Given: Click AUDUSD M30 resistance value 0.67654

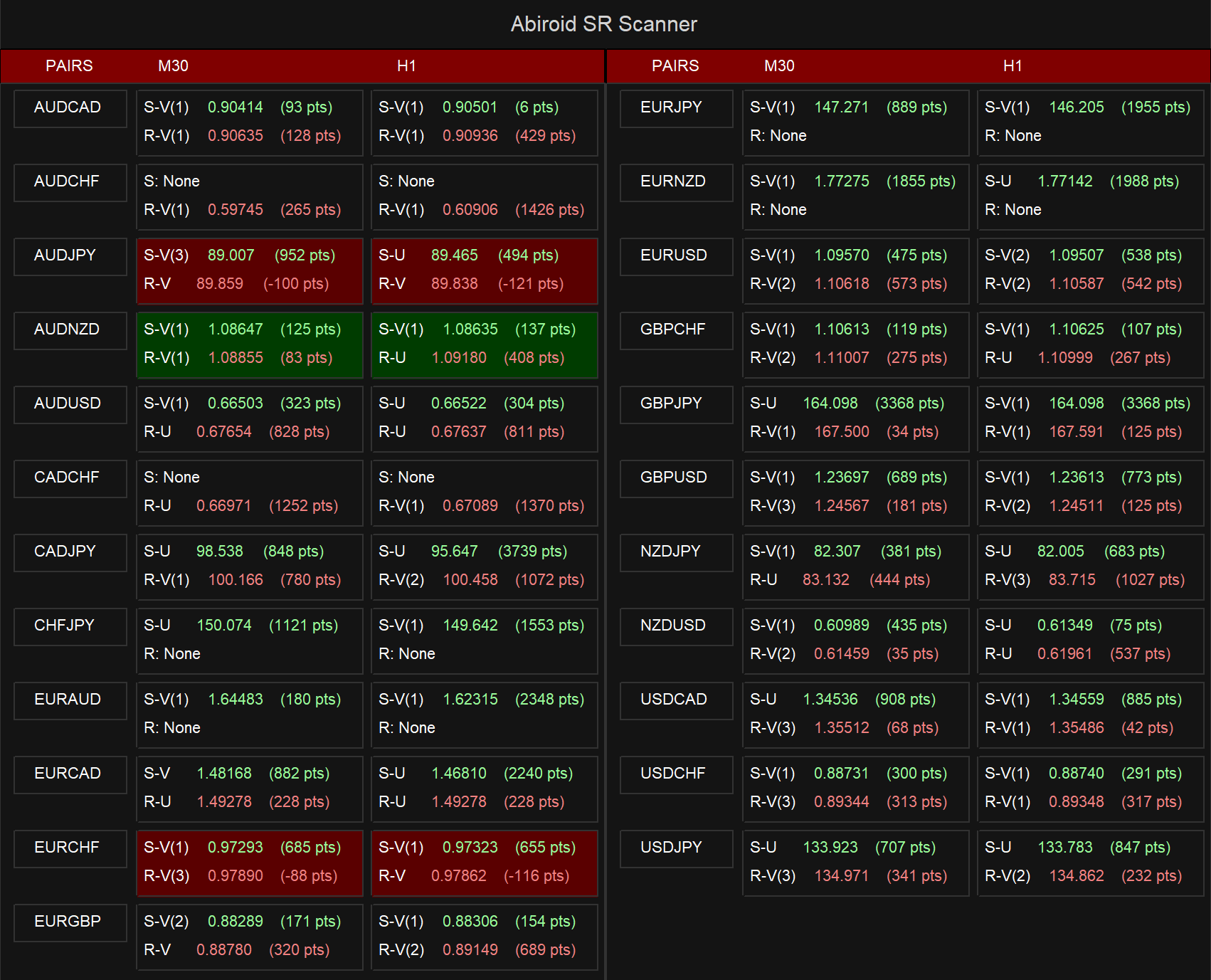Looking at the screenshot, I should click(224, 432).
